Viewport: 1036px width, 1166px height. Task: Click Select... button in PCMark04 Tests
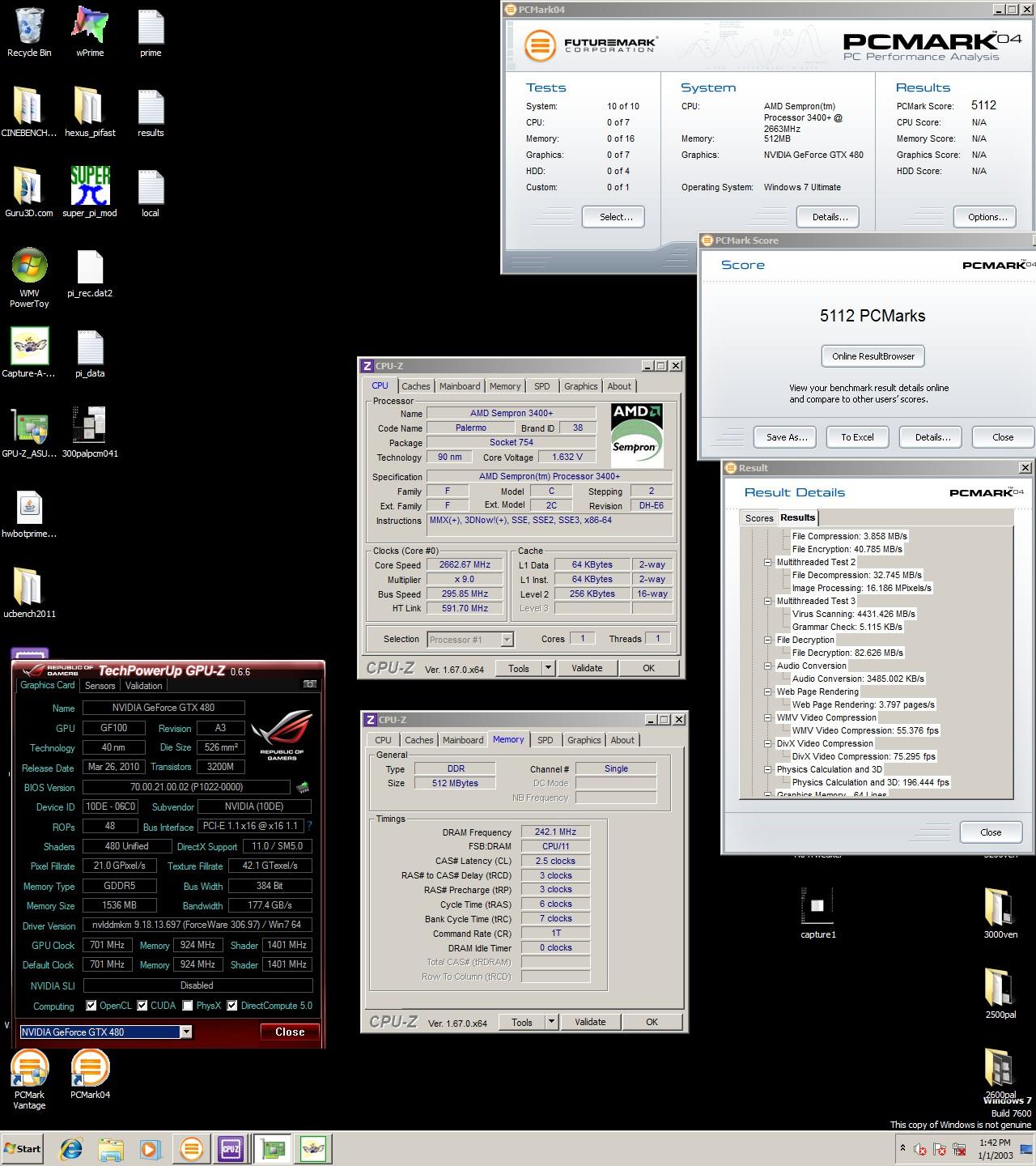click(613, 217)
